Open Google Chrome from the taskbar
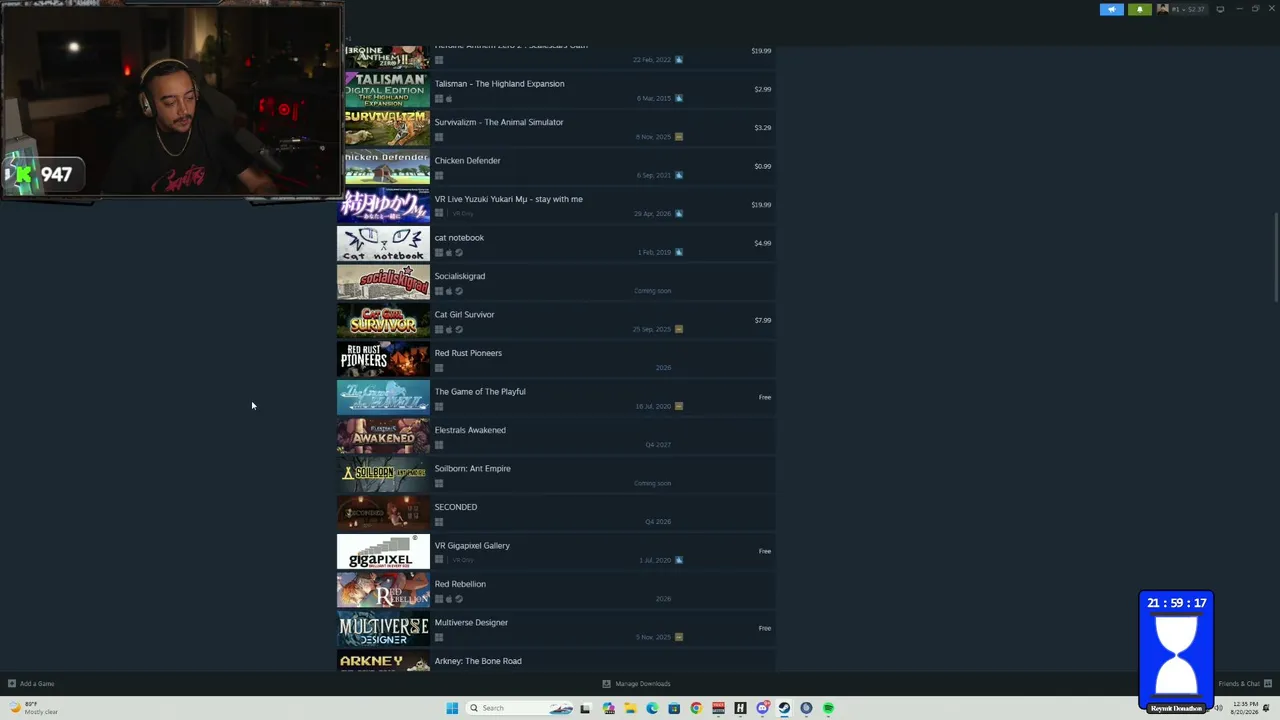This screenshot has width=1280, height=720. 696,708
